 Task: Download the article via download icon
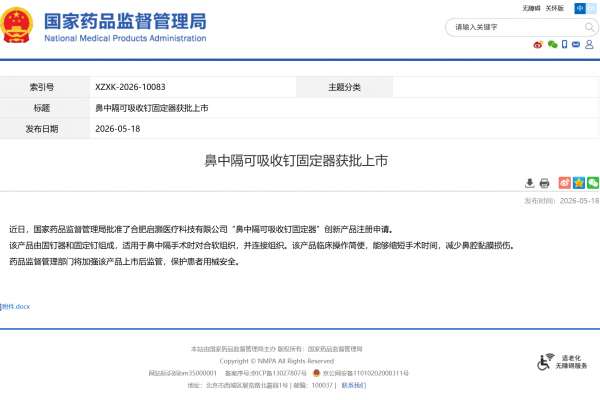pyautogui.click(x=529, y=183)
